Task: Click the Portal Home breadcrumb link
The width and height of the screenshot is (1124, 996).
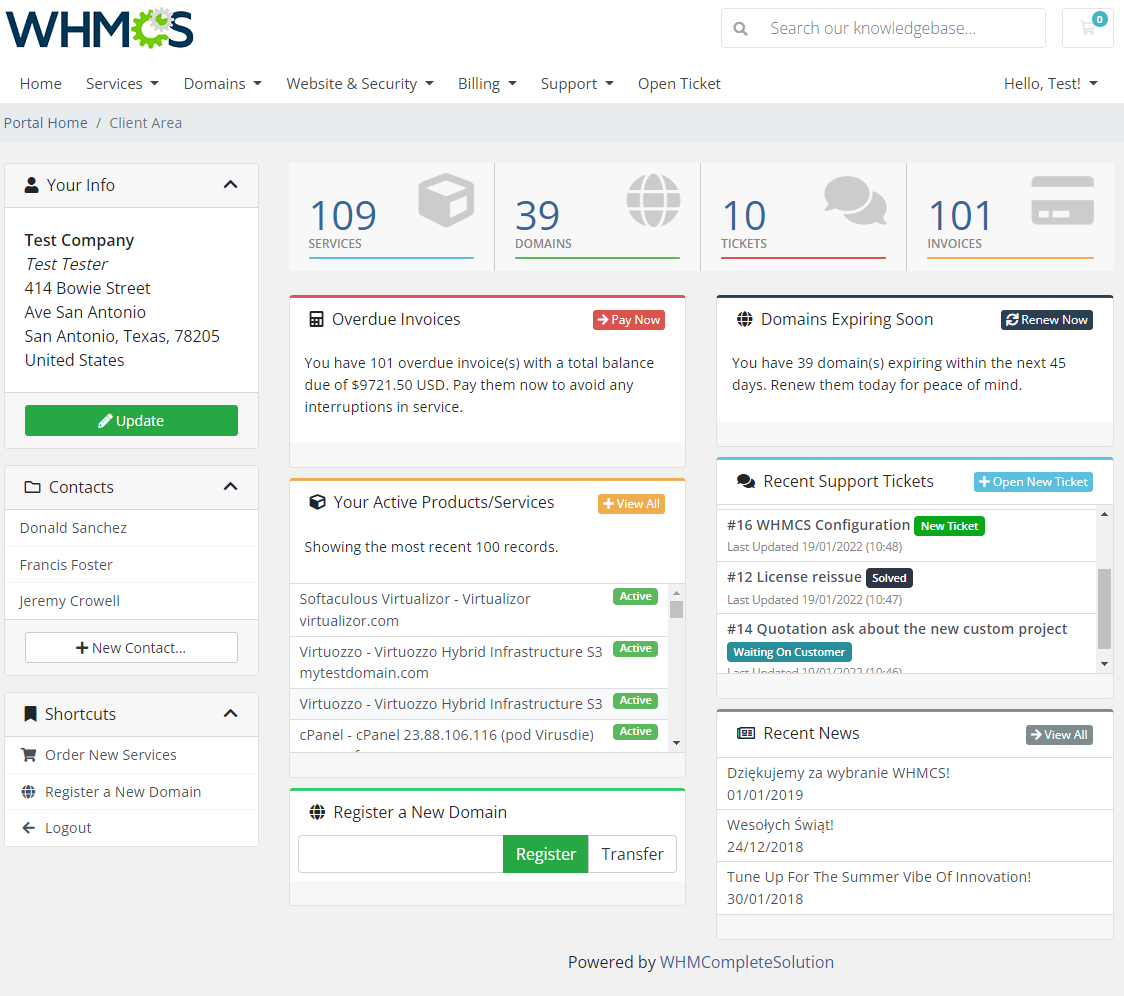Action: pyautogui.click(x=46, y=123)
